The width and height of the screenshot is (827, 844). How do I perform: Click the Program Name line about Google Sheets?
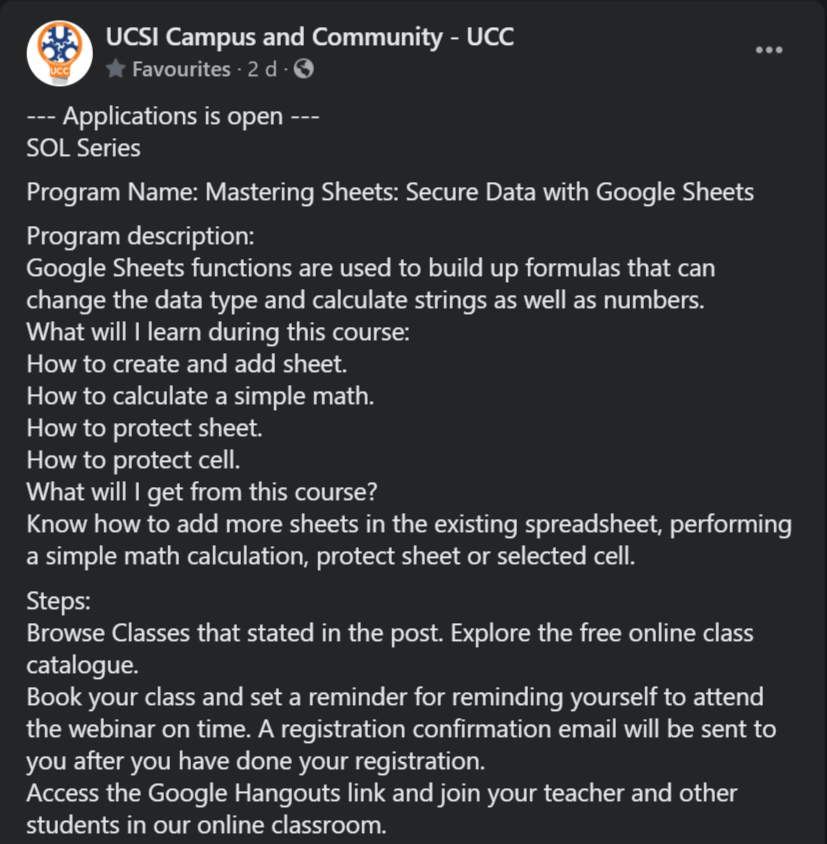point(390,192)
